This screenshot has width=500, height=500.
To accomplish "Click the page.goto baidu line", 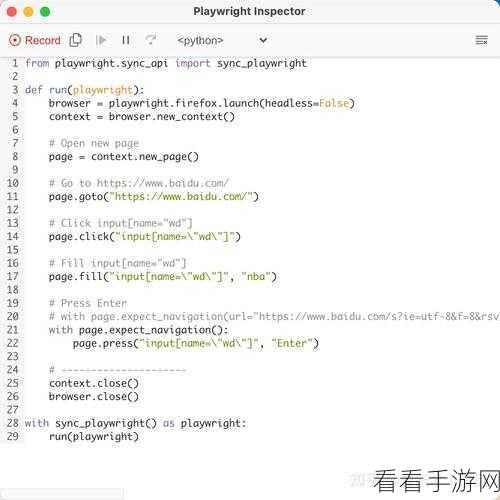I will pos(154,196).
